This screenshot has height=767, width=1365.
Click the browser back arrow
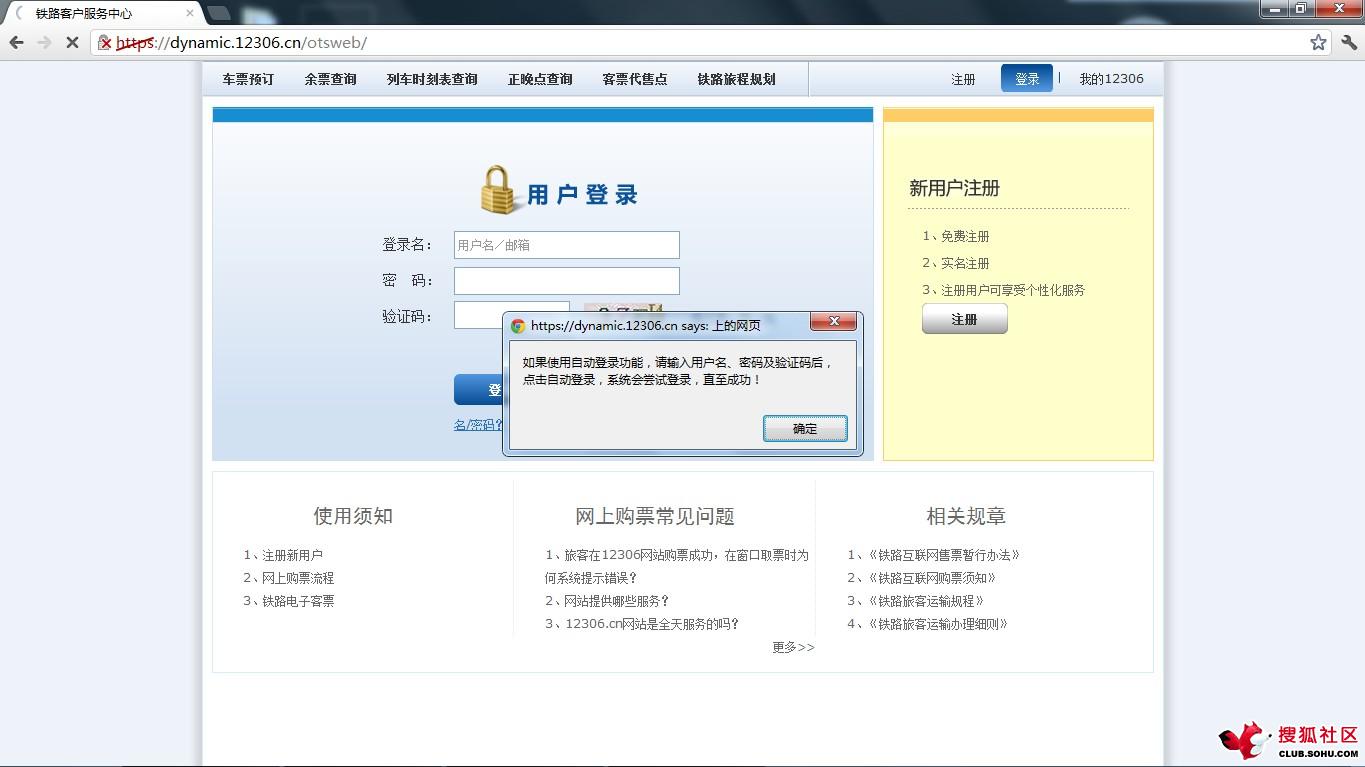16,43
